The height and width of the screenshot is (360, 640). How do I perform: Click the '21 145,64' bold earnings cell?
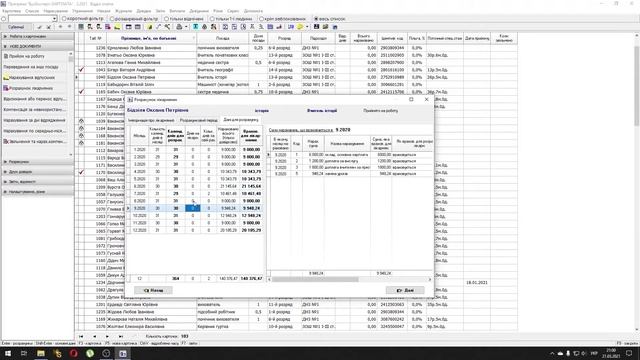pos(251,186)
